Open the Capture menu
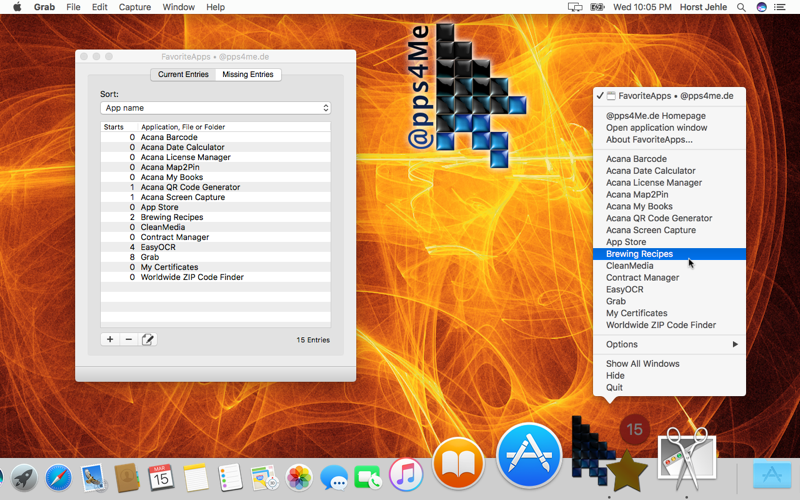 pos(135,7)
